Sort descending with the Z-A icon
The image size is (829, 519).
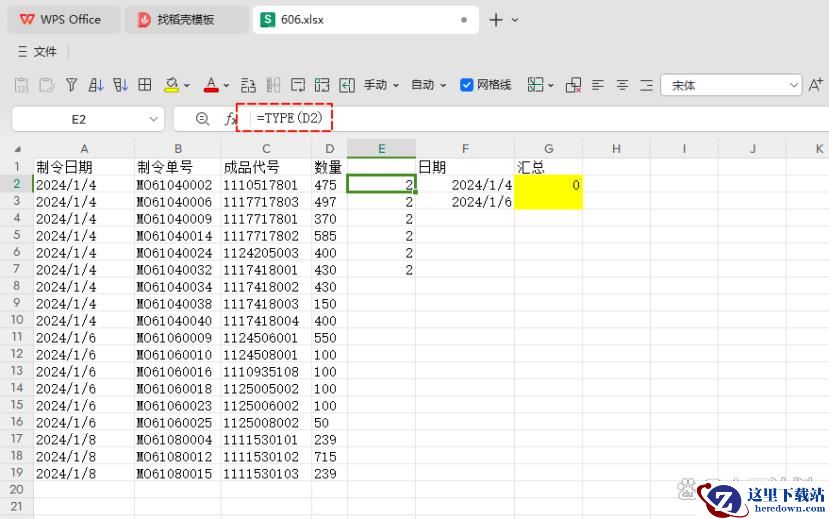[121, 85]
